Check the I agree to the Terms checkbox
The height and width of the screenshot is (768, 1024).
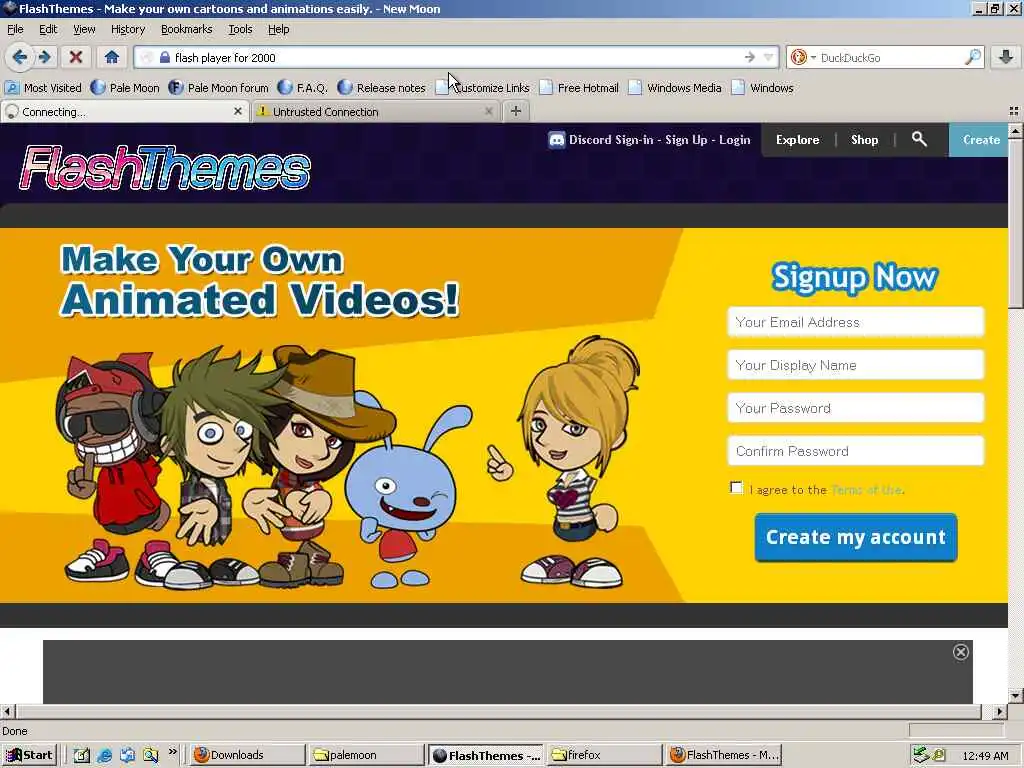pos(736,488)
